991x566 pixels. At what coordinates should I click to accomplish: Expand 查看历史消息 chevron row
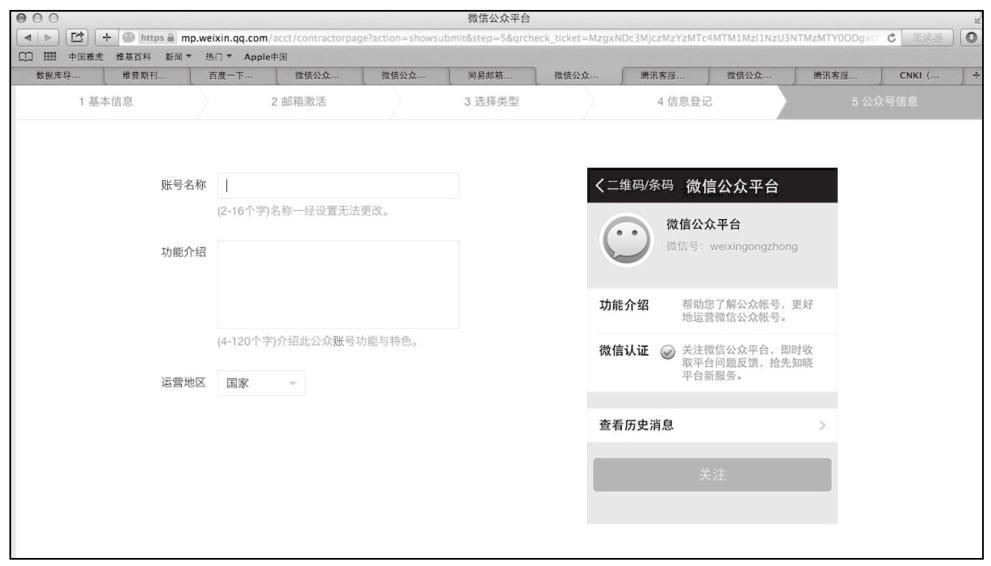point(712,425)
